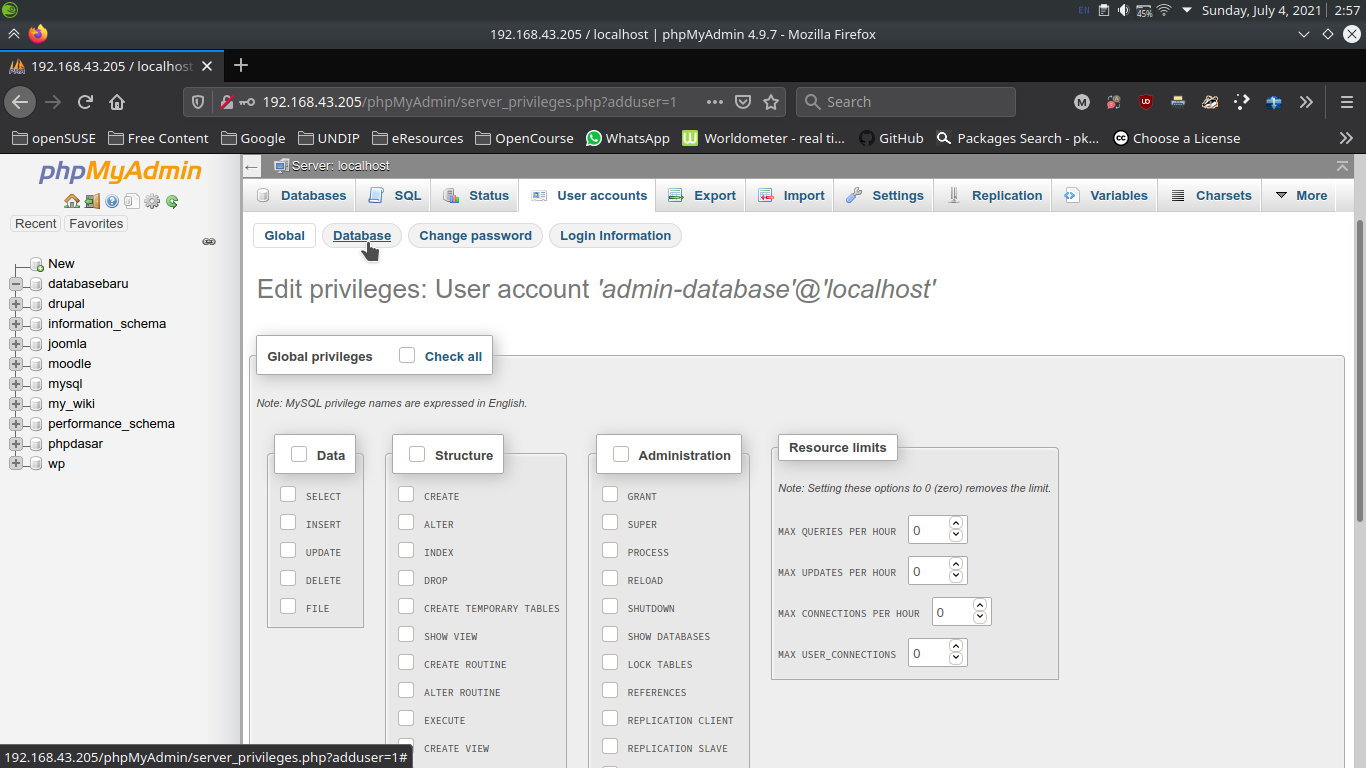Tick the SHOW DATABASES privilege
Viewport: 1366px width, 768px height.
pyautogui.click(x=610, y=634)
